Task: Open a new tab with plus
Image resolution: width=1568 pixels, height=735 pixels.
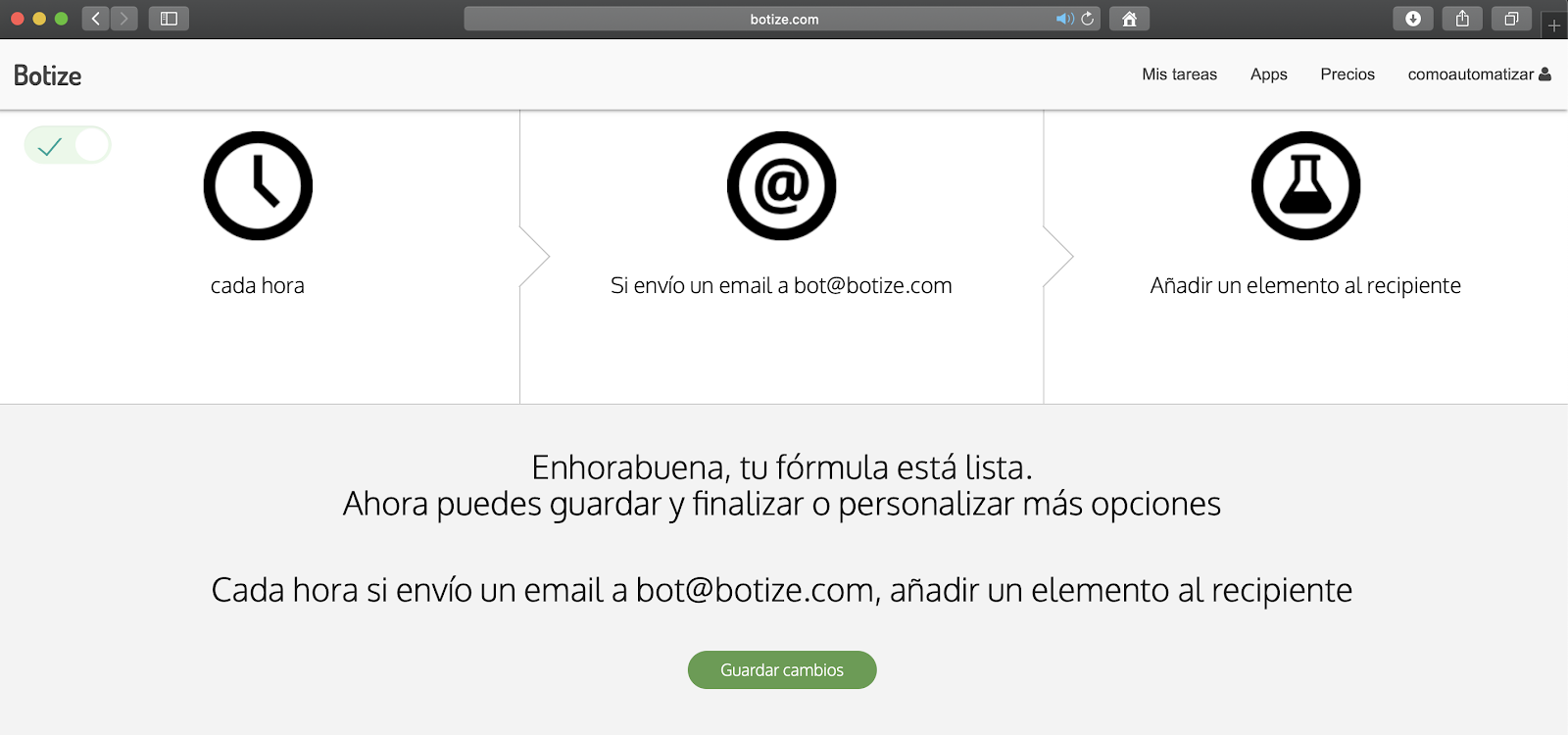Action: point(1554,25)
